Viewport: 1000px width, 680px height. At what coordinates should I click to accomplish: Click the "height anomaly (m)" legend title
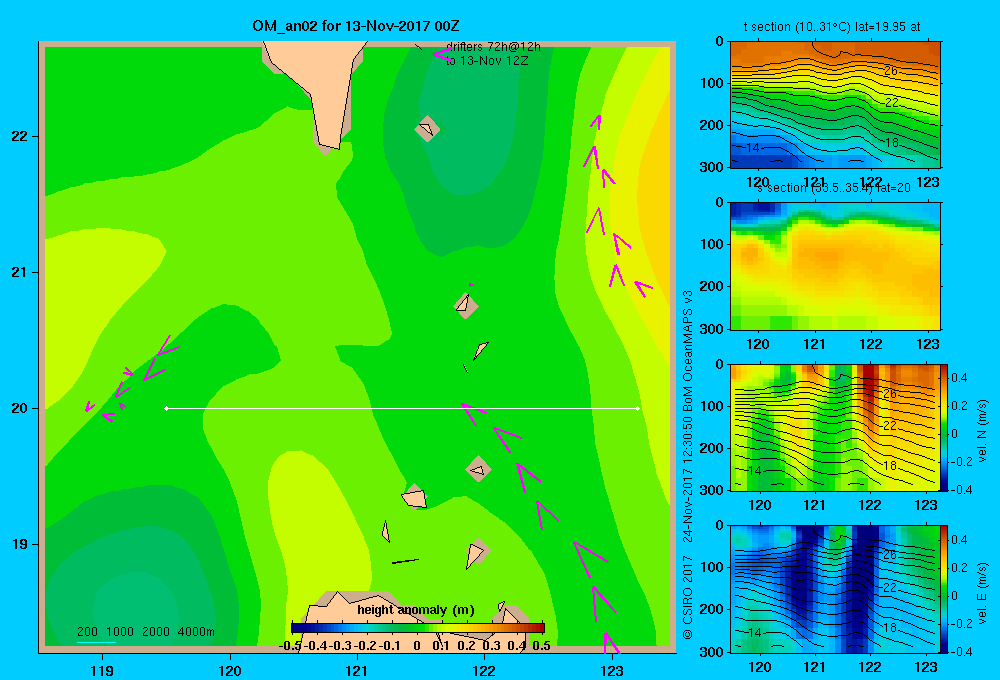click(416, 610)
